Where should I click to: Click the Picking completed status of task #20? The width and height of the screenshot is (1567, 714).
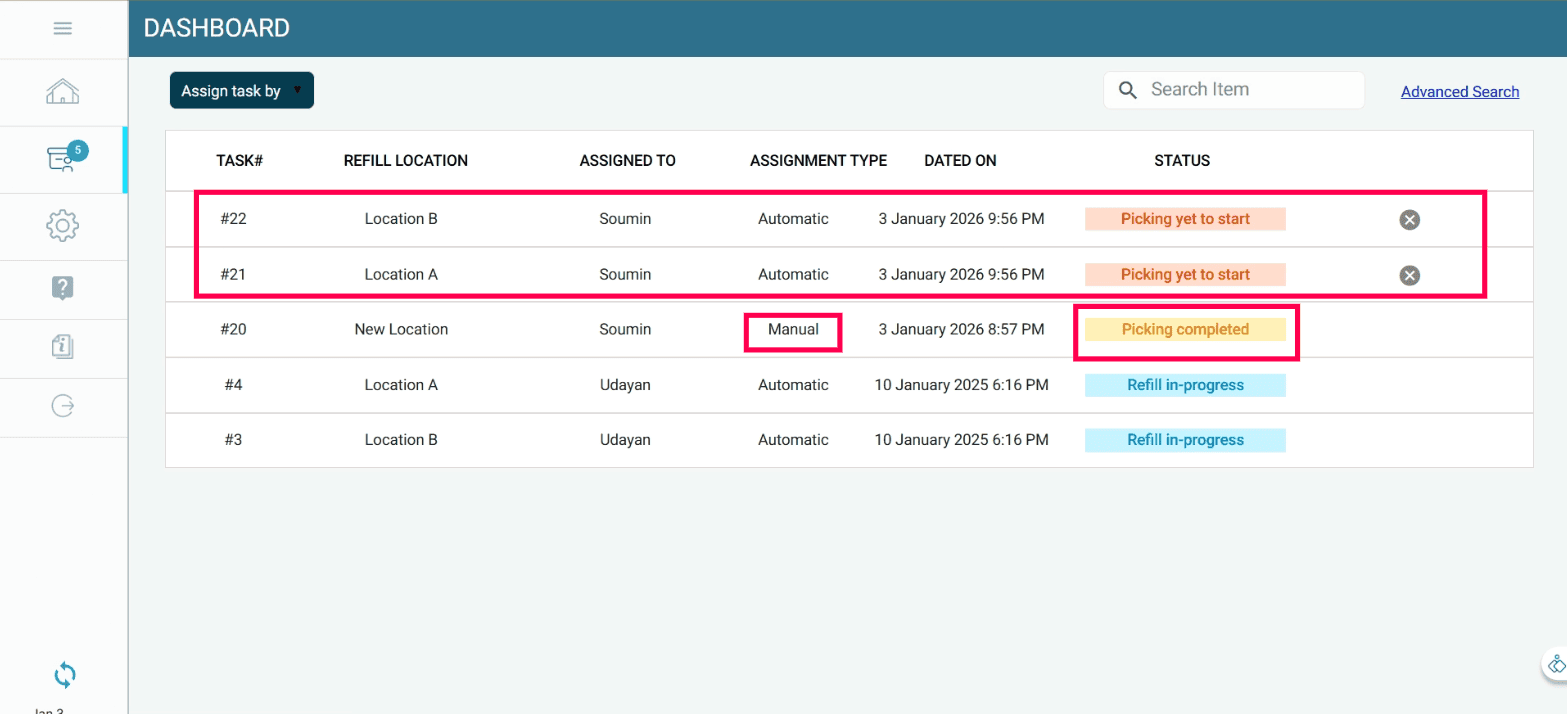pos(1185,330)
